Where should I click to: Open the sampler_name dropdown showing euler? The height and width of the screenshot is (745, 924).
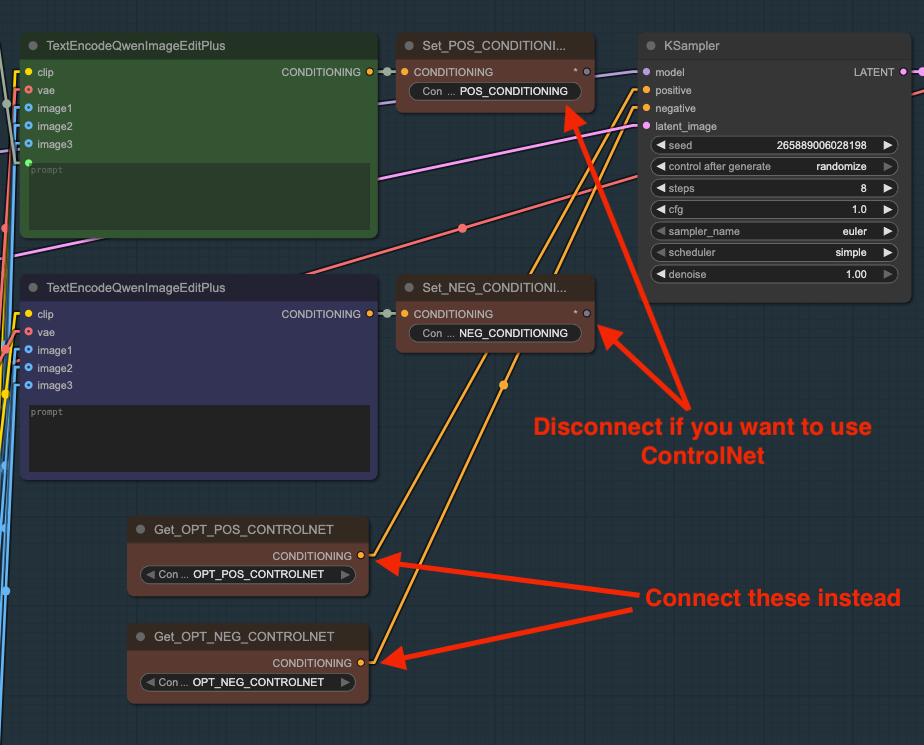pyautogui.click(x=773, y=231)
